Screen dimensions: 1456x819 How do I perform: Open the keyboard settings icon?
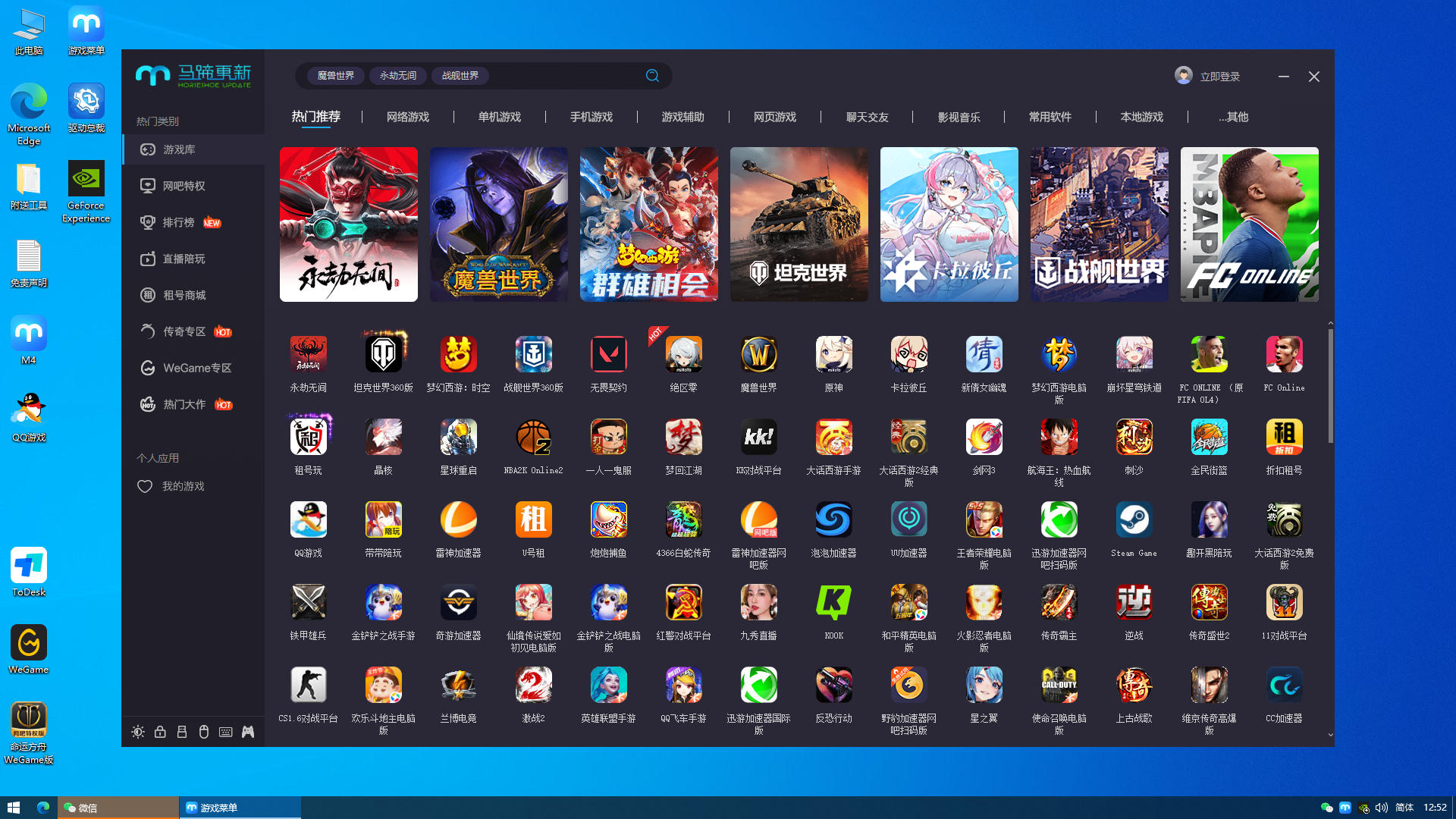[226, 732]
